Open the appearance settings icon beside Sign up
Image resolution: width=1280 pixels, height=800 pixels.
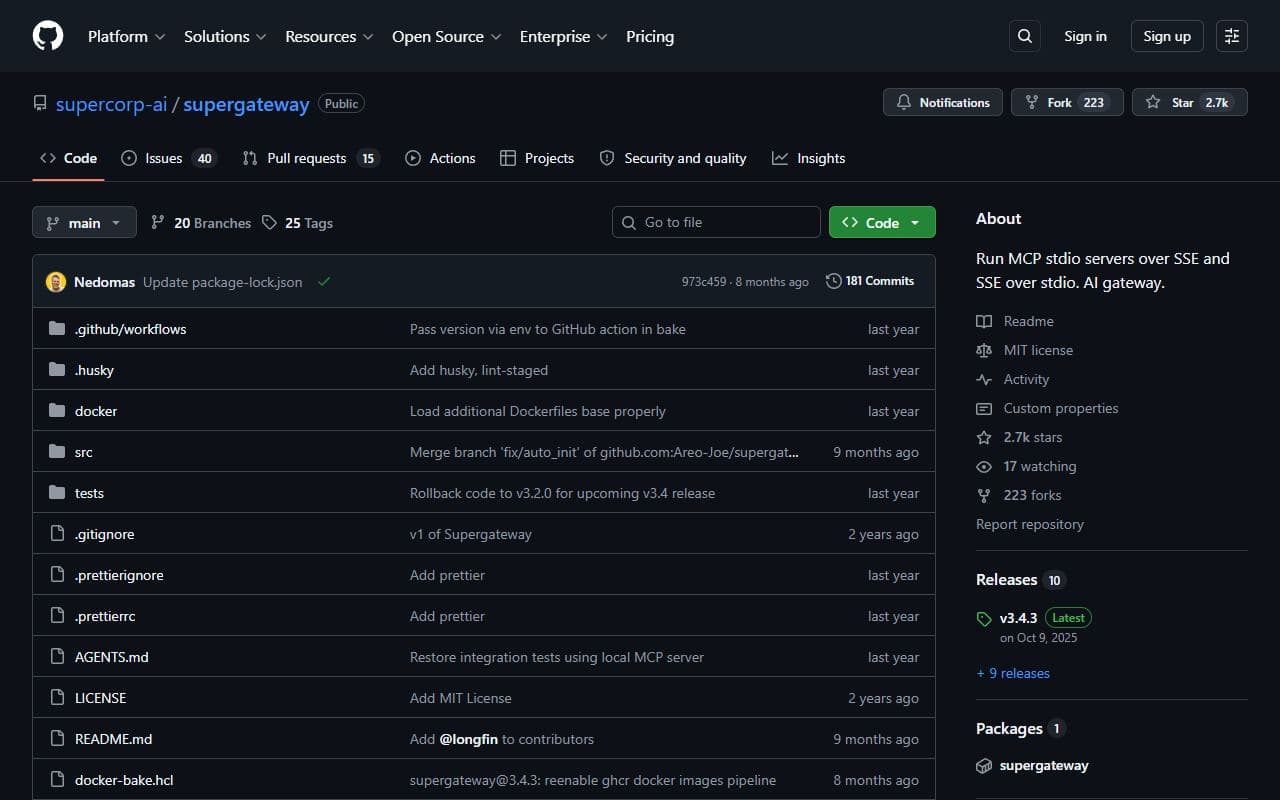click(x=1232, y=36)
